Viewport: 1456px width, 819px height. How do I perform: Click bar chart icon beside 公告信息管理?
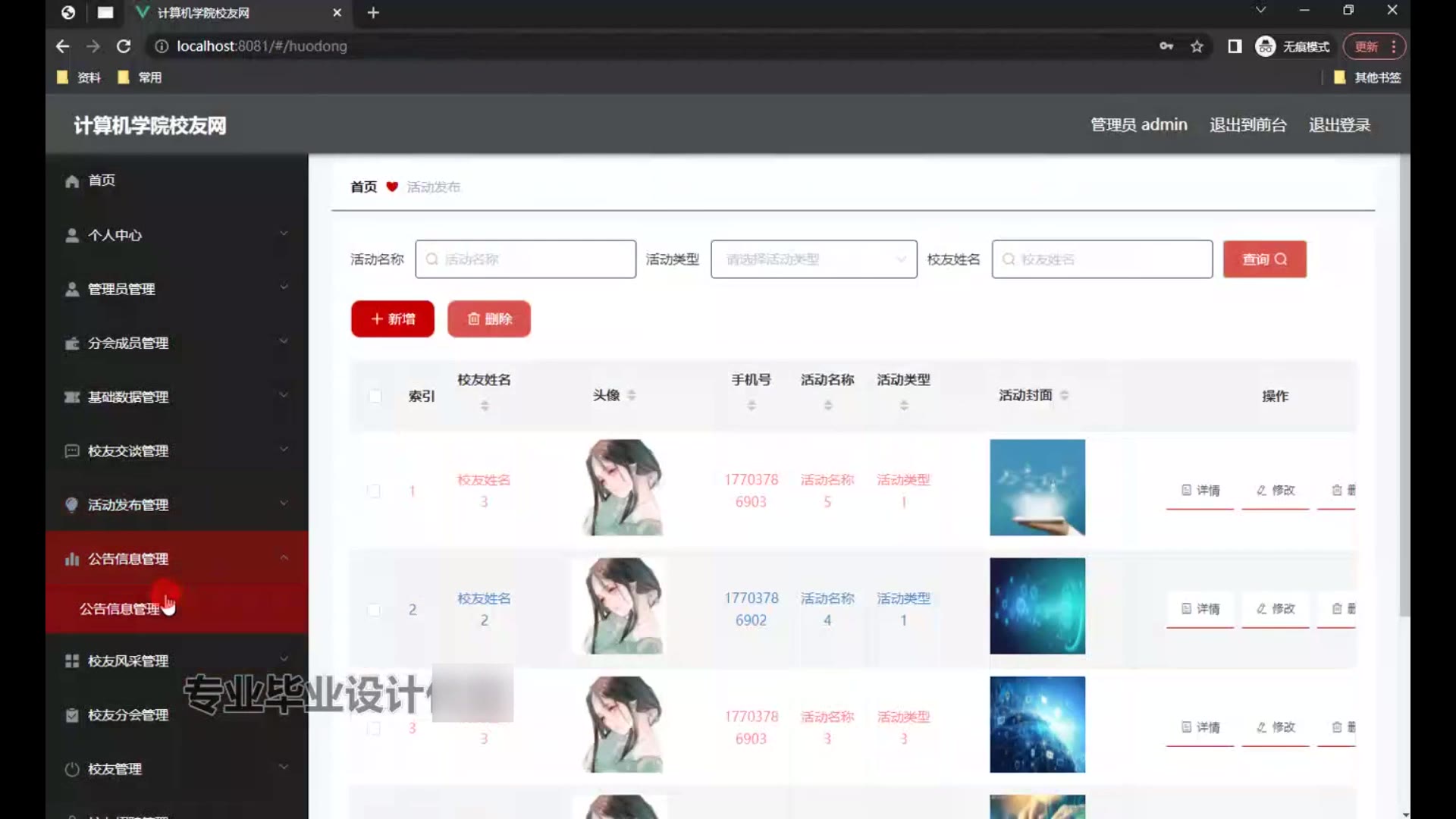[72, 559]
